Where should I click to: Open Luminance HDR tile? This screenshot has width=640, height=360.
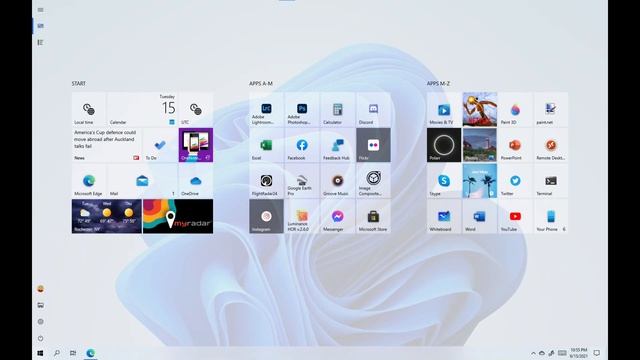[x=302, y=216]
